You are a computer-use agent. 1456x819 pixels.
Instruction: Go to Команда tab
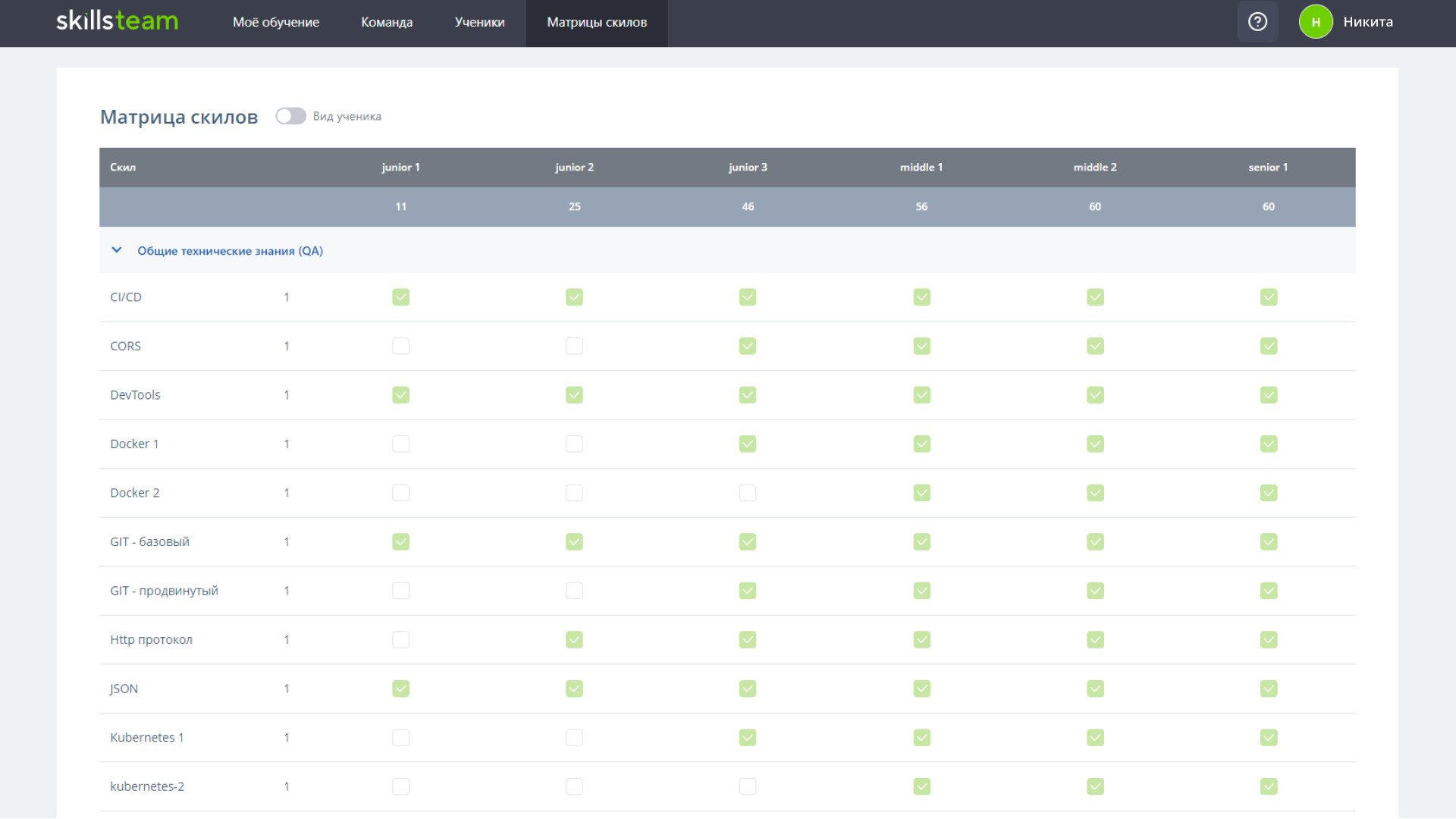(x=387, y=22)
